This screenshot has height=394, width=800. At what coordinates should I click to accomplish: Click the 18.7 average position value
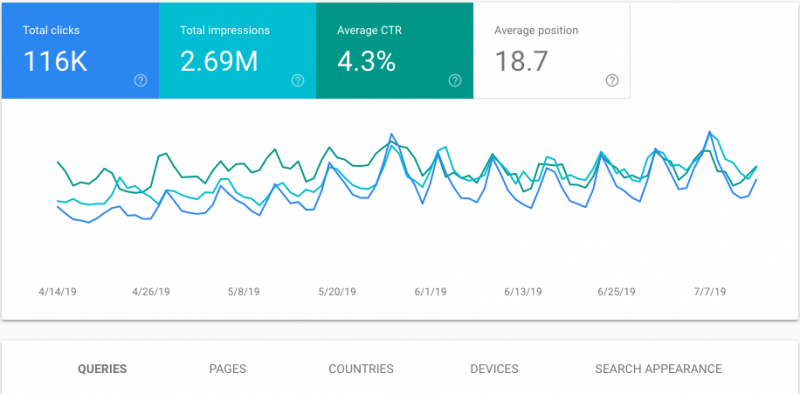click(x=521, y=62)
